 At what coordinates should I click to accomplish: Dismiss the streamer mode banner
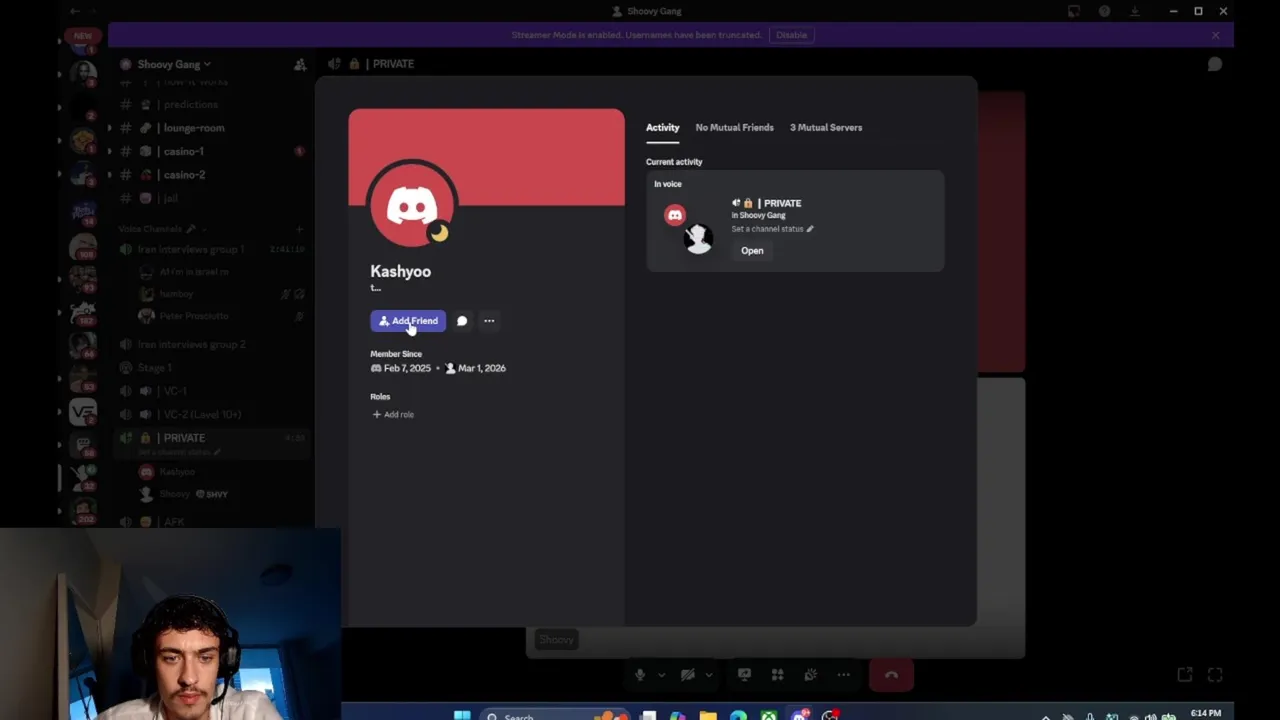coord(1215,35)
